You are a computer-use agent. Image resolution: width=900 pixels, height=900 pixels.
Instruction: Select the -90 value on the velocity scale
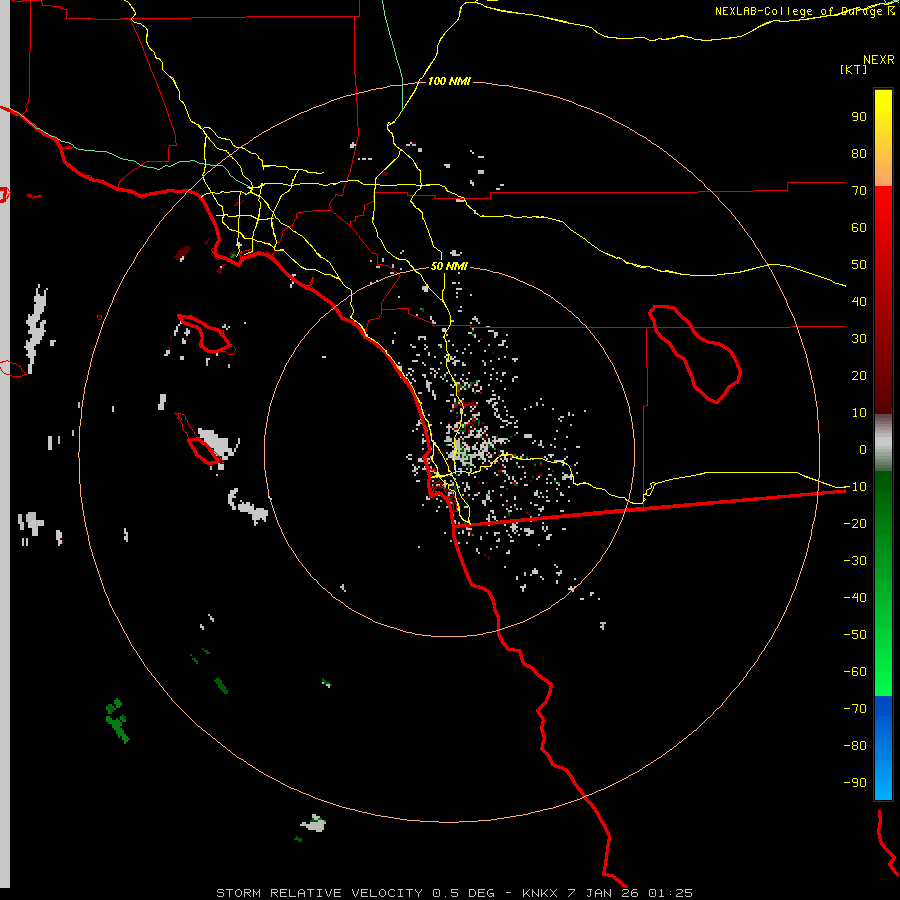[x=855, y=782]
